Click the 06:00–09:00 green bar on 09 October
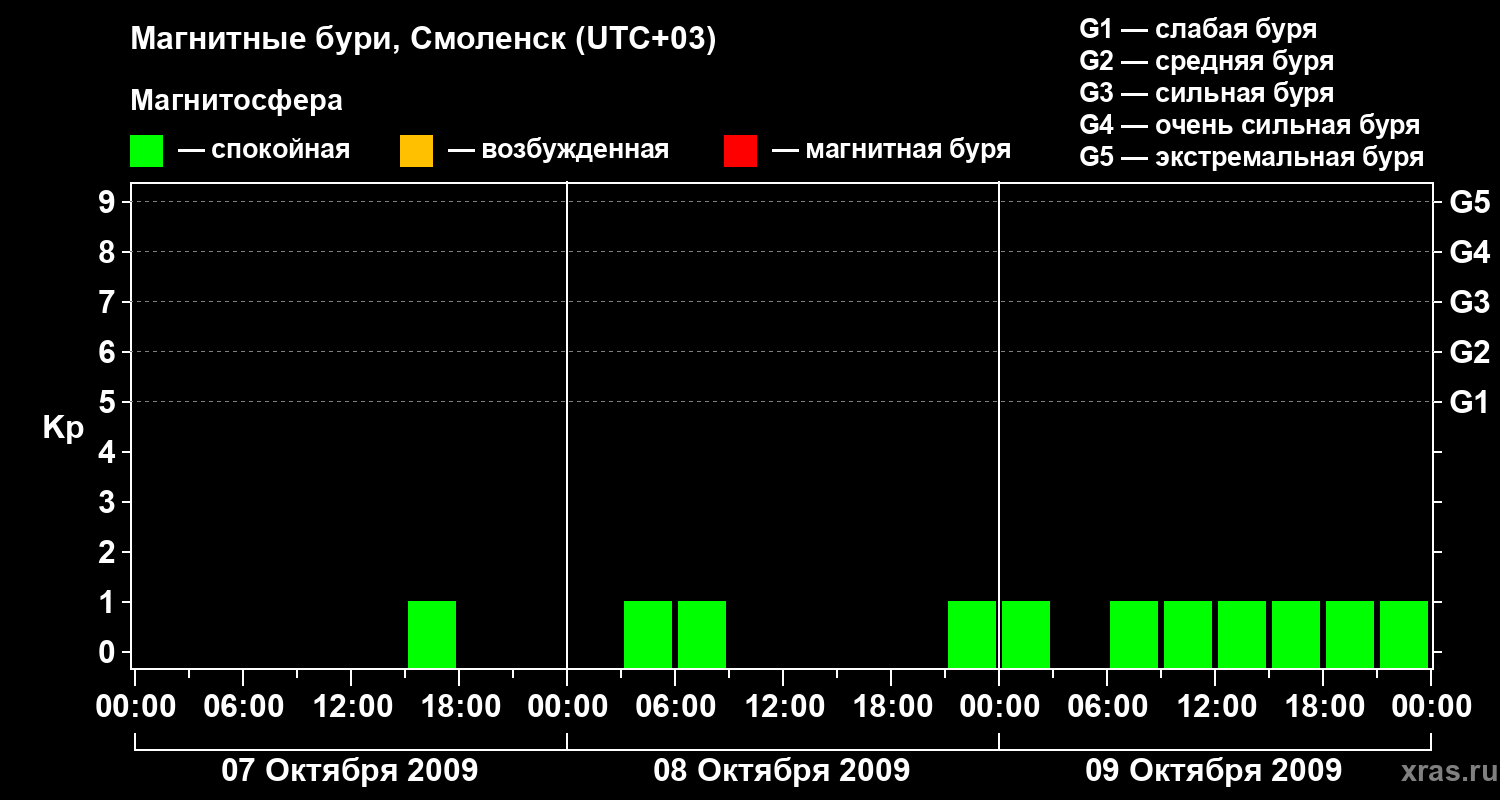 click(1134, 634)
